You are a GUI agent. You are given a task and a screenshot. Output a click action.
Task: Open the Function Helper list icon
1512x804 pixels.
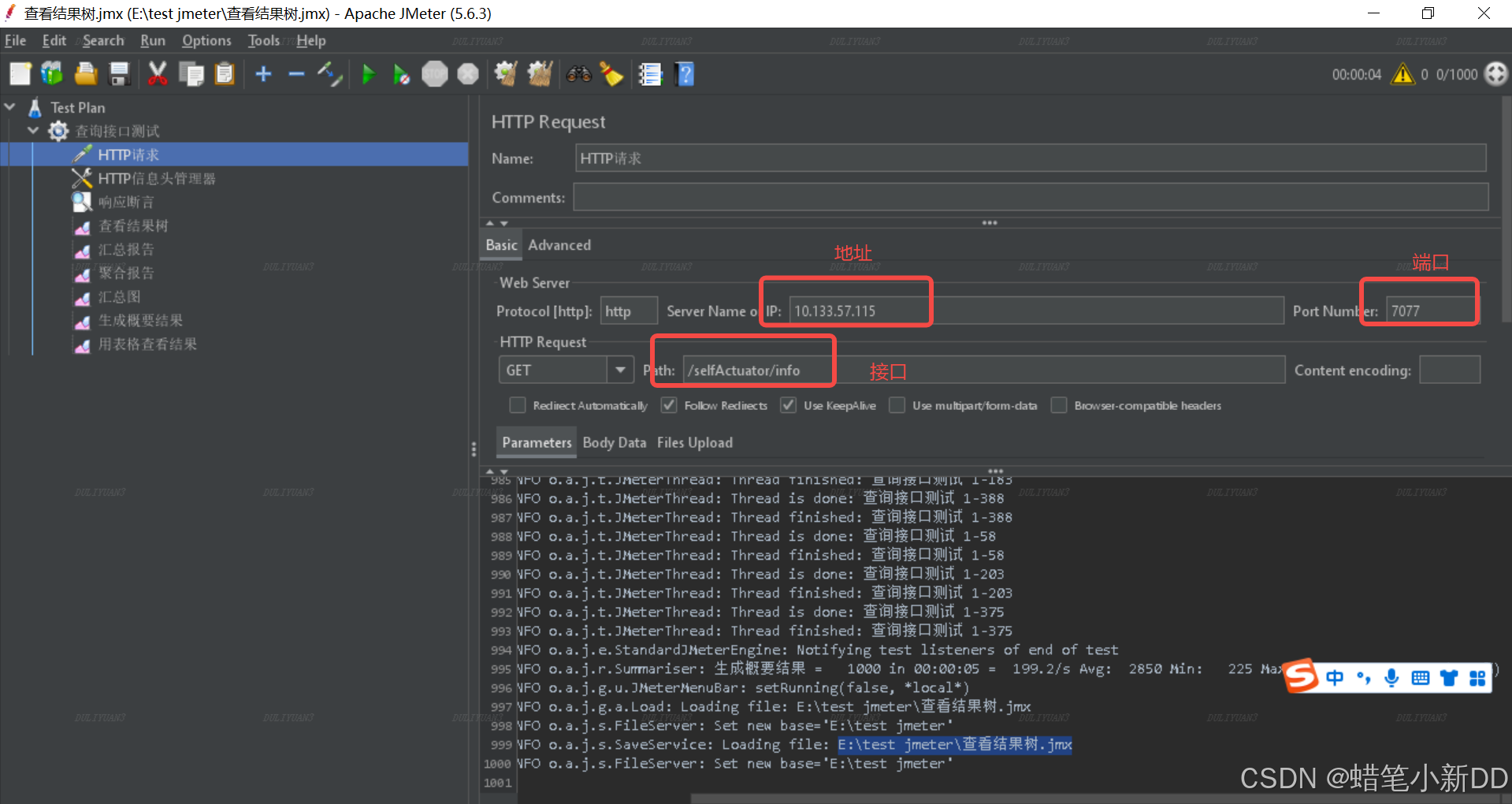[650, 74]
